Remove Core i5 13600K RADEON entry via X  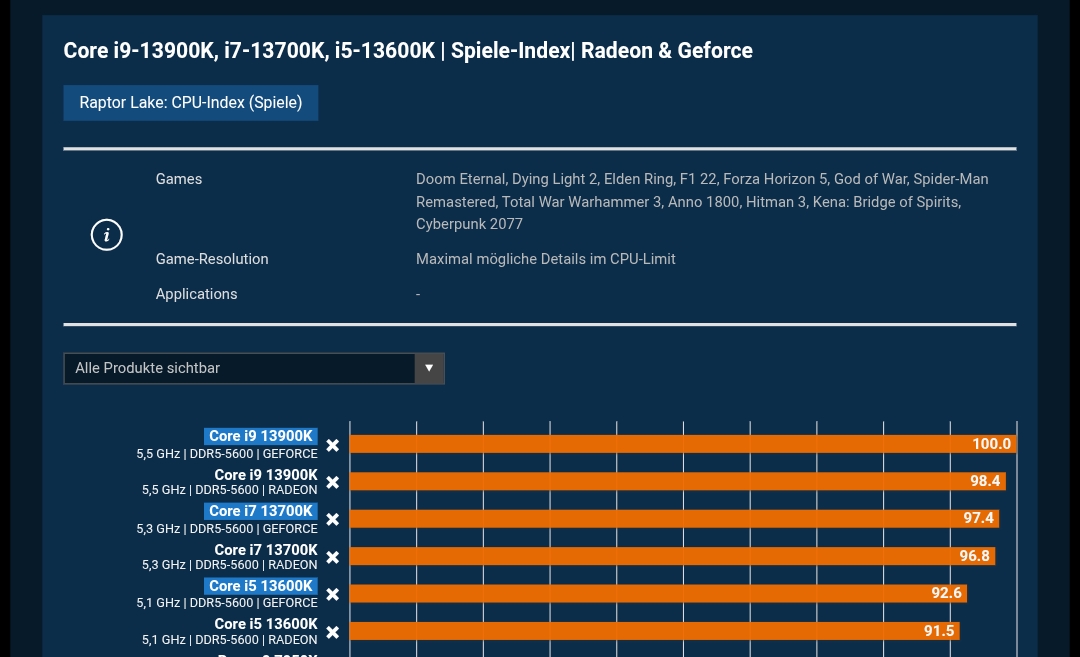(333, 632)
